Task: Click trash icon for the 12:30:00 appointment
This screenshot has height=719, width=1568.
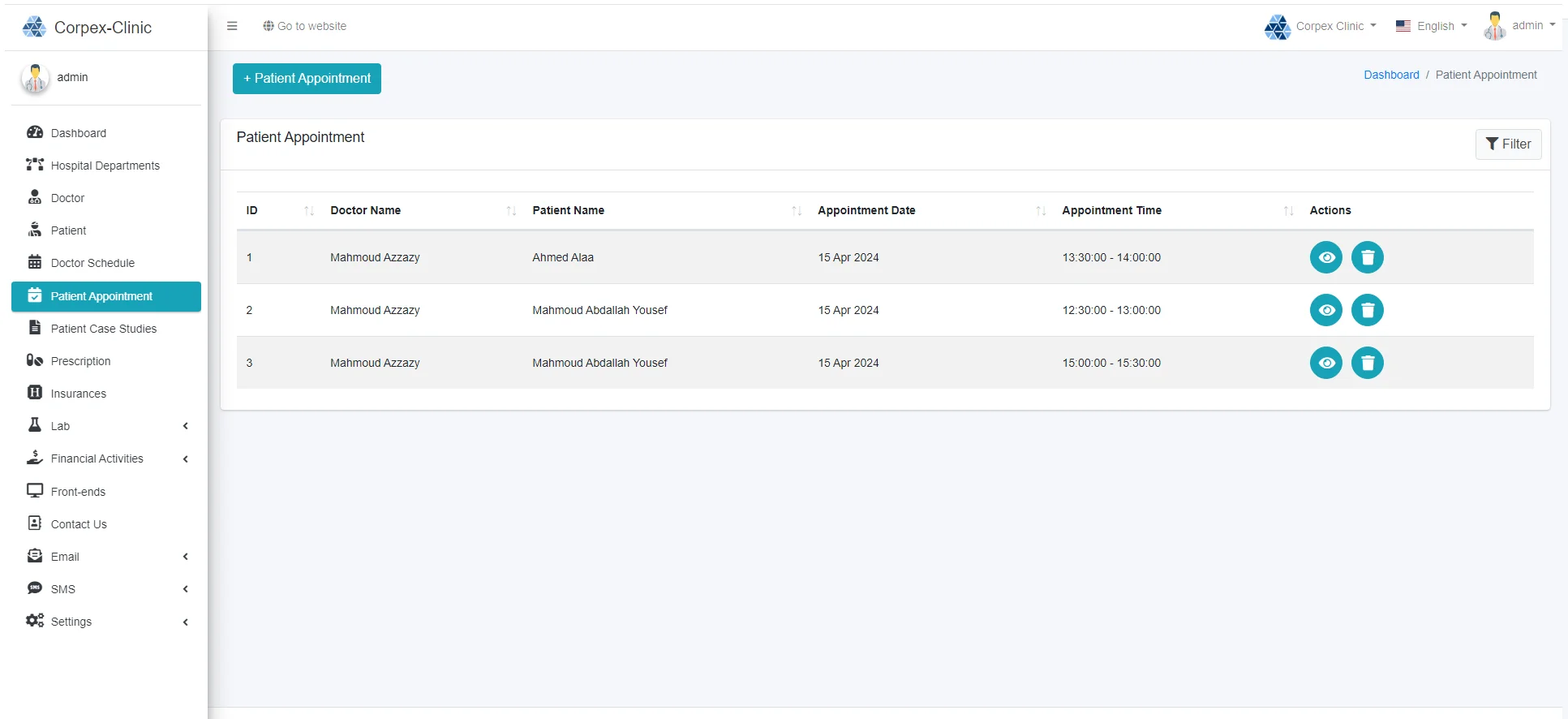Action: pos(1367,310)
